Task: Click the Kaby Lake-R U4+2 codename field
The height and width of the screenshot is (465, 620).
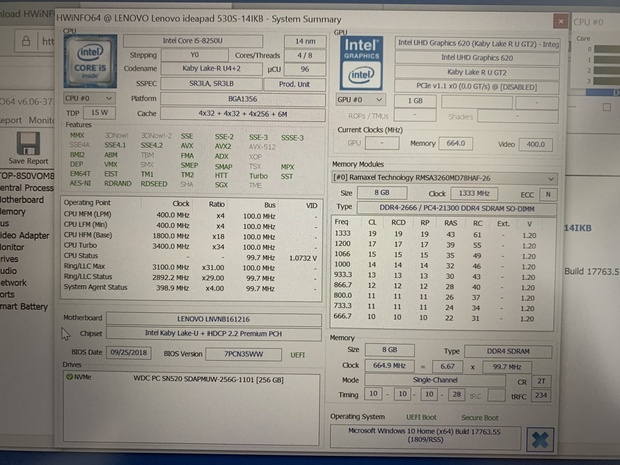Action: (x=211, y=68)
